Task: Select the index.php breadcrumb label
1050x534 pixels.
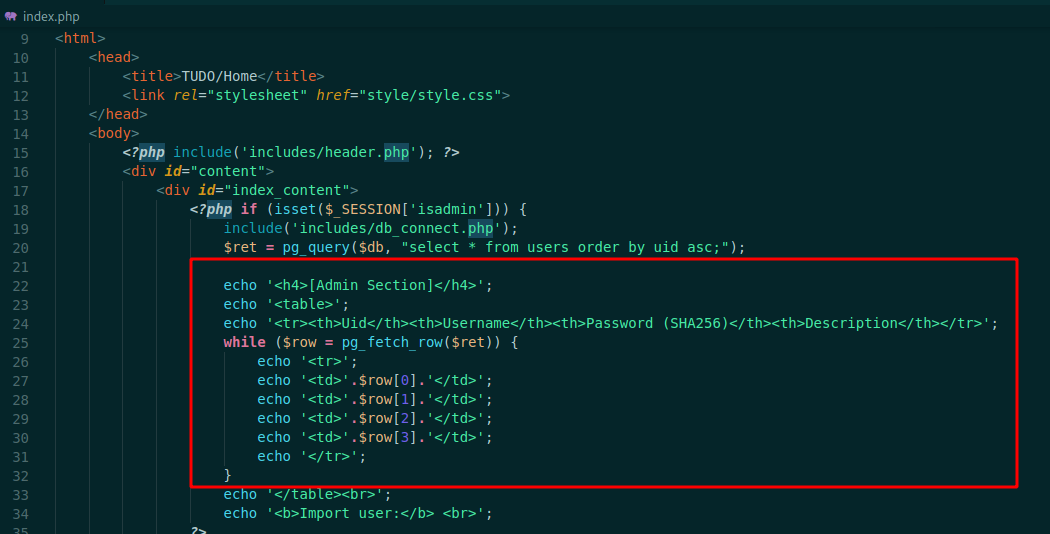Action: (x=51, y=17)
